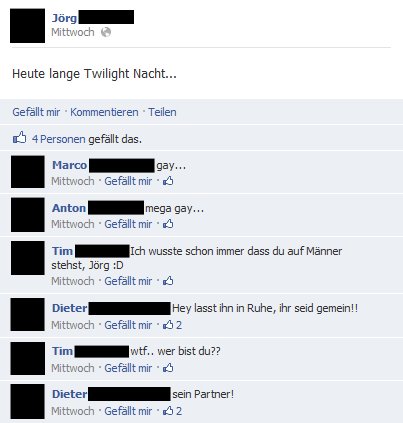This screenshot has height=423, width=403.
Task: Open Marco's profile name link
Action: click(70, 165)
